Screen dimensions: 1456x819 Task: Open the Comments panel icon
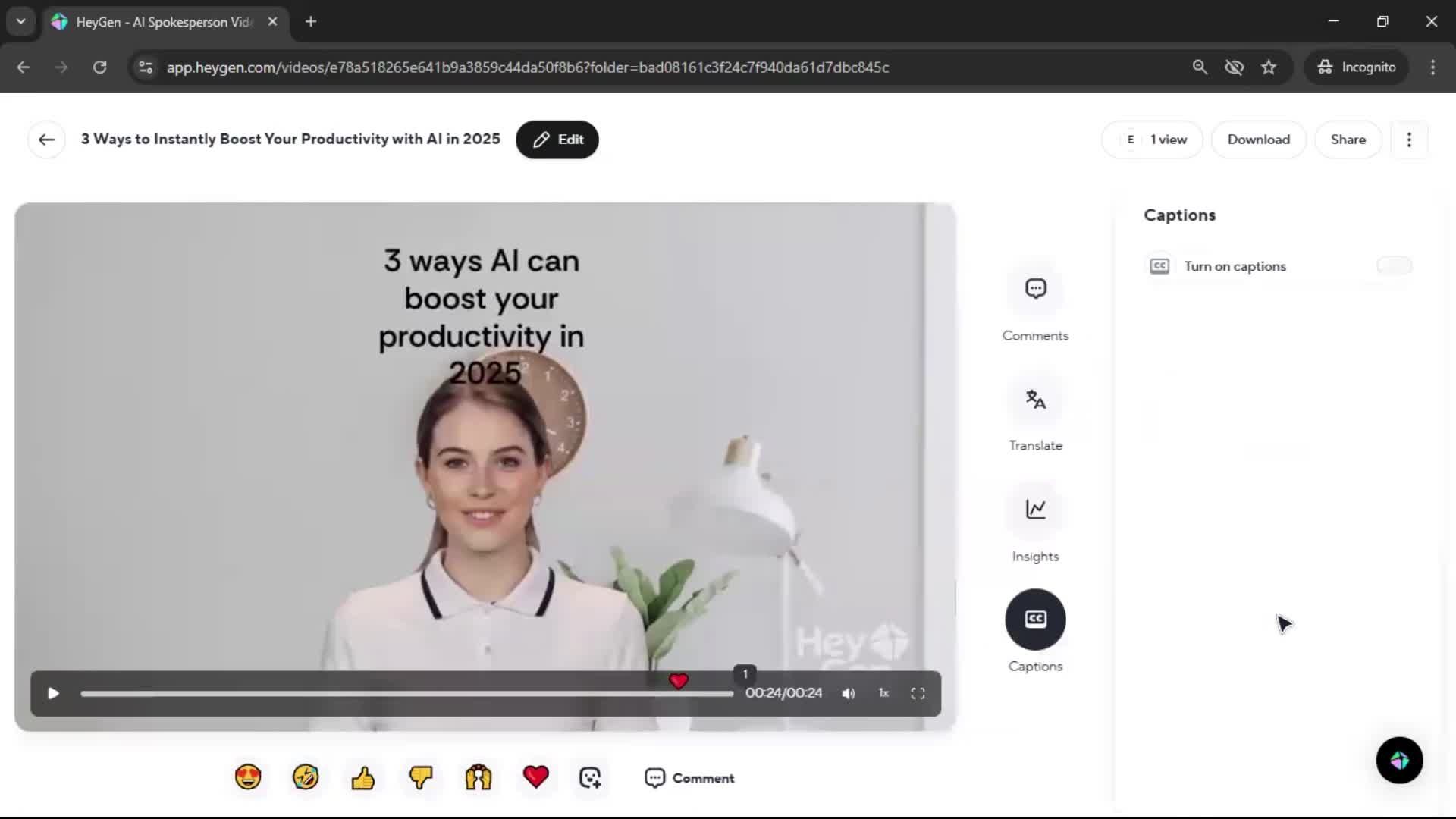tap(1035, 289)
